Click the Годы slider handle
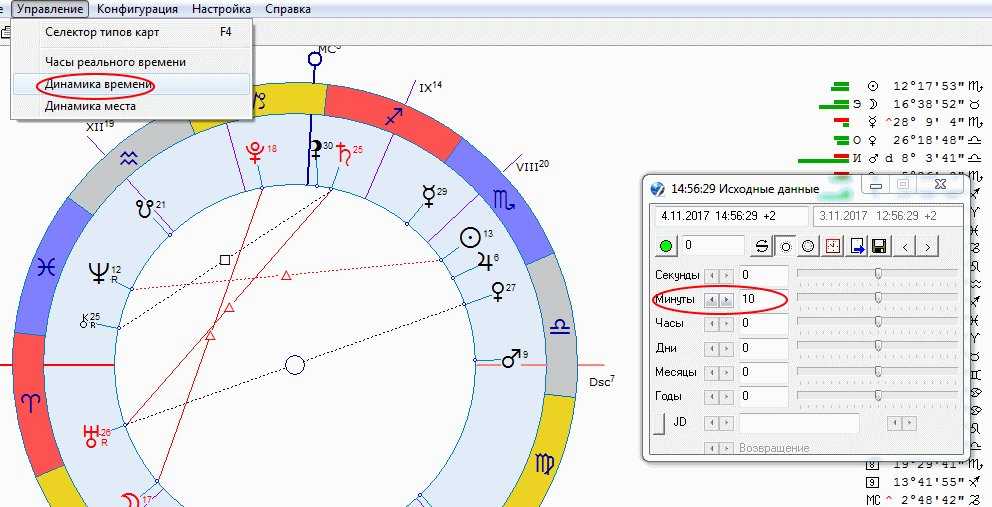The width and height of the screenshot is (992, 507). [x=879, y=394]
